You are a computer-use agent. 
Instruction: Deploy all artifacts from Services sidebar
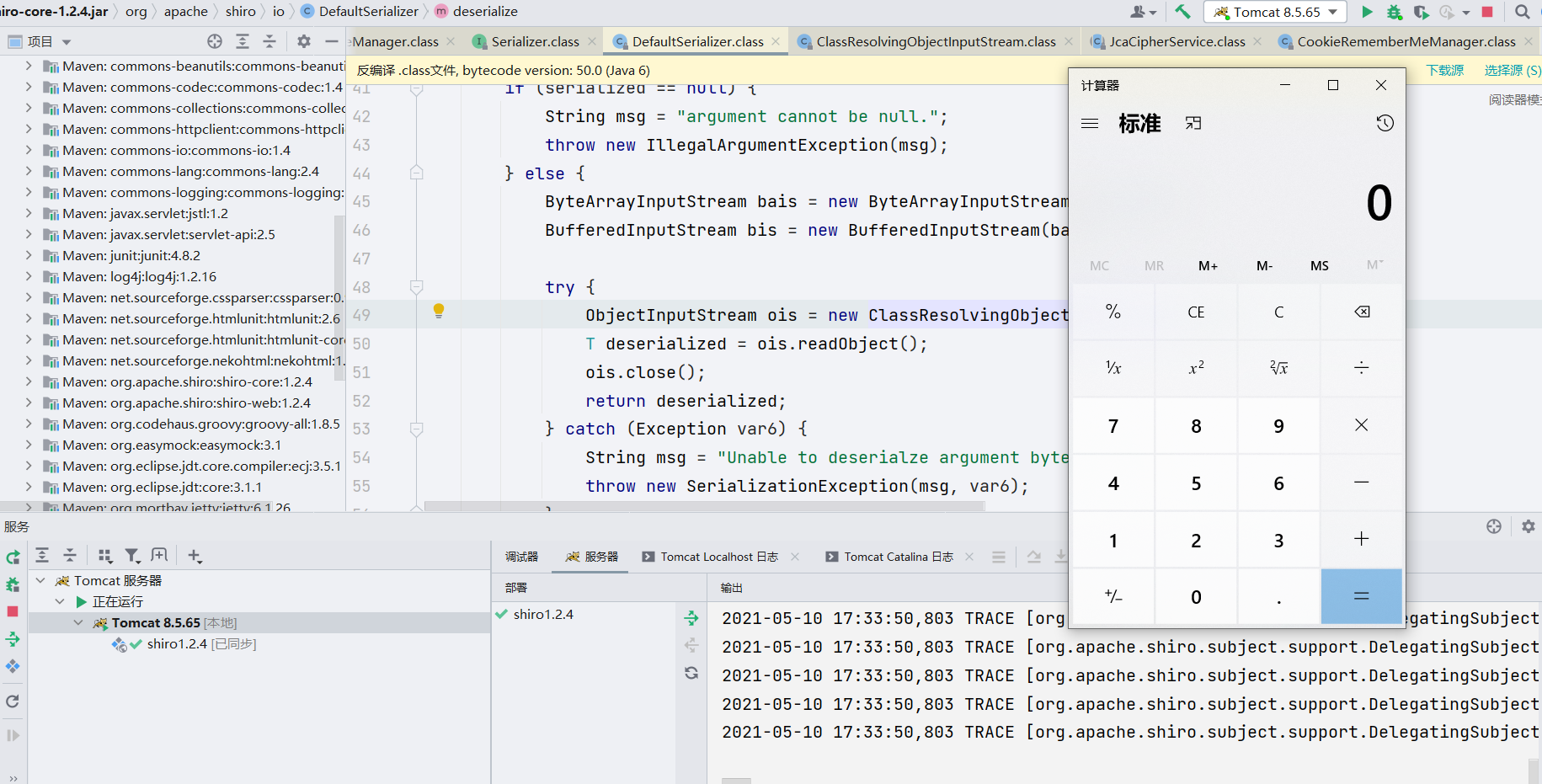[x=13, y=639]
